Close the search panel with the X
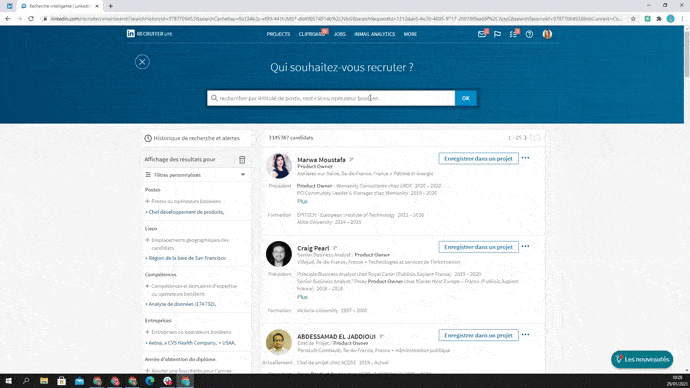Screen dimensions: 690x388 142,62
